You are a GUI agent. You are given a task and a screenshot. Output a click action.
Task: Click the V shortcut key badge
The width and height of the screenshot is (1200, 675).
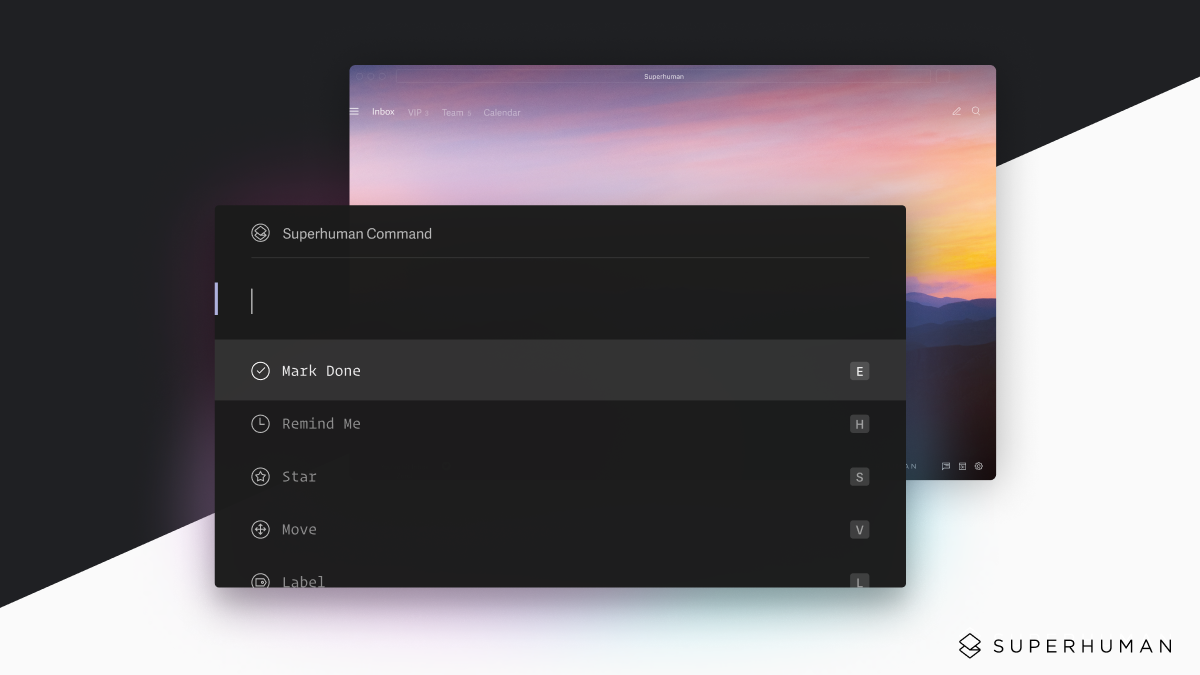859,530
